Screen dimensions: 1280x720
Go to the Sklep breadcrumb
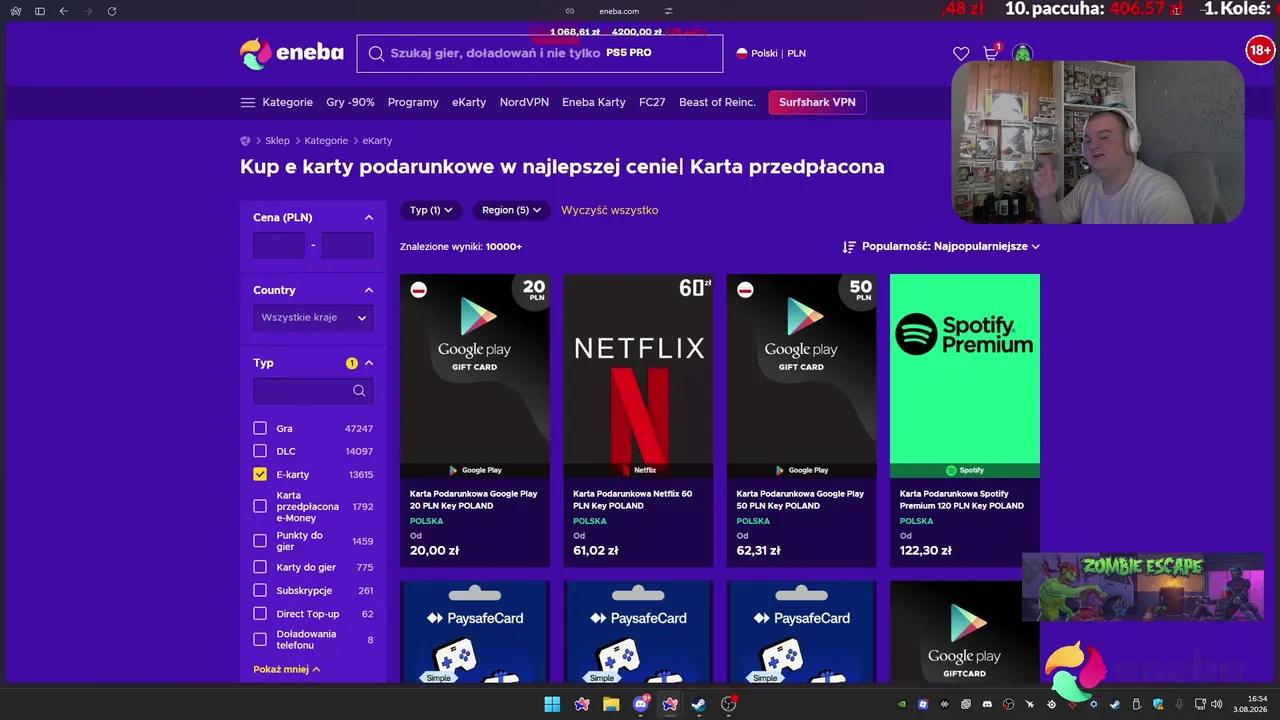click(x=277, y=141)
